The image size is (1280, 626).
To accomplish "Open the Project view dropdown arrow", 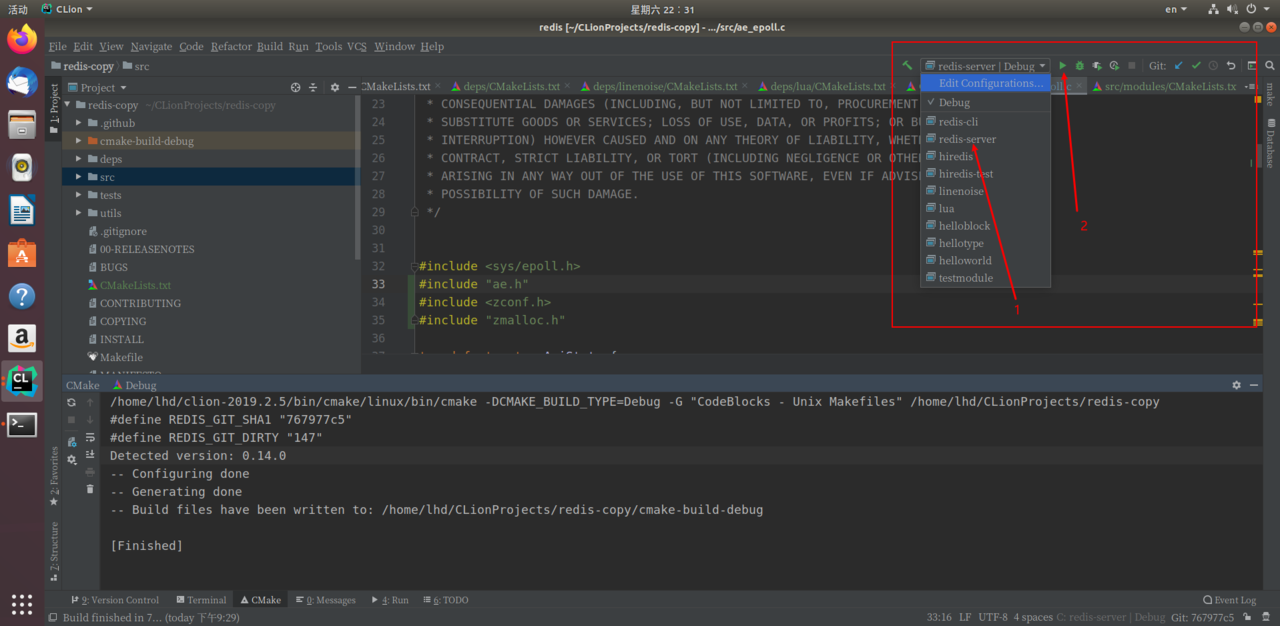I will point(122,88).
